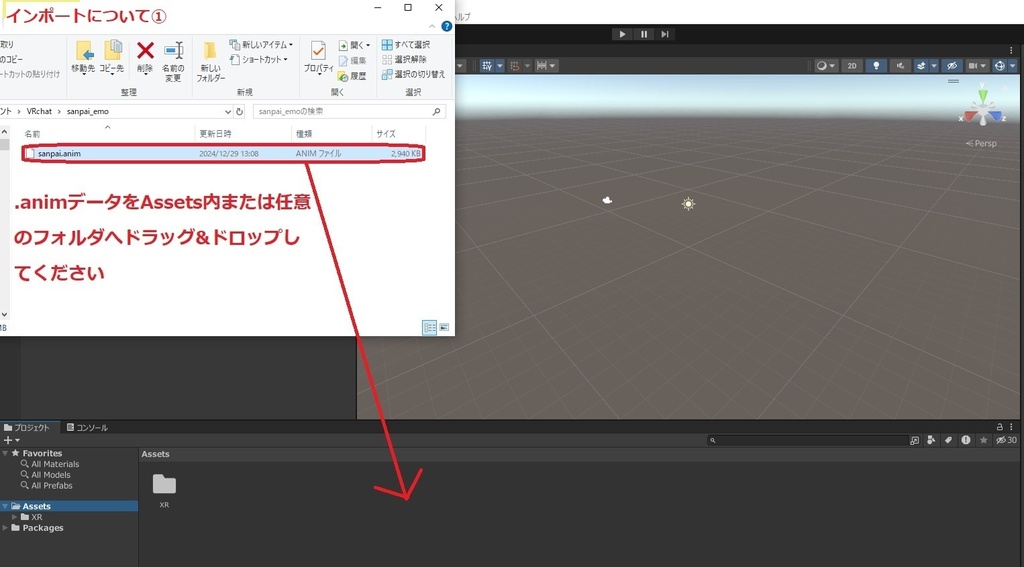Click the search magnifier icon in Explorer
1024x567 pixels.
tap(437, 112)
